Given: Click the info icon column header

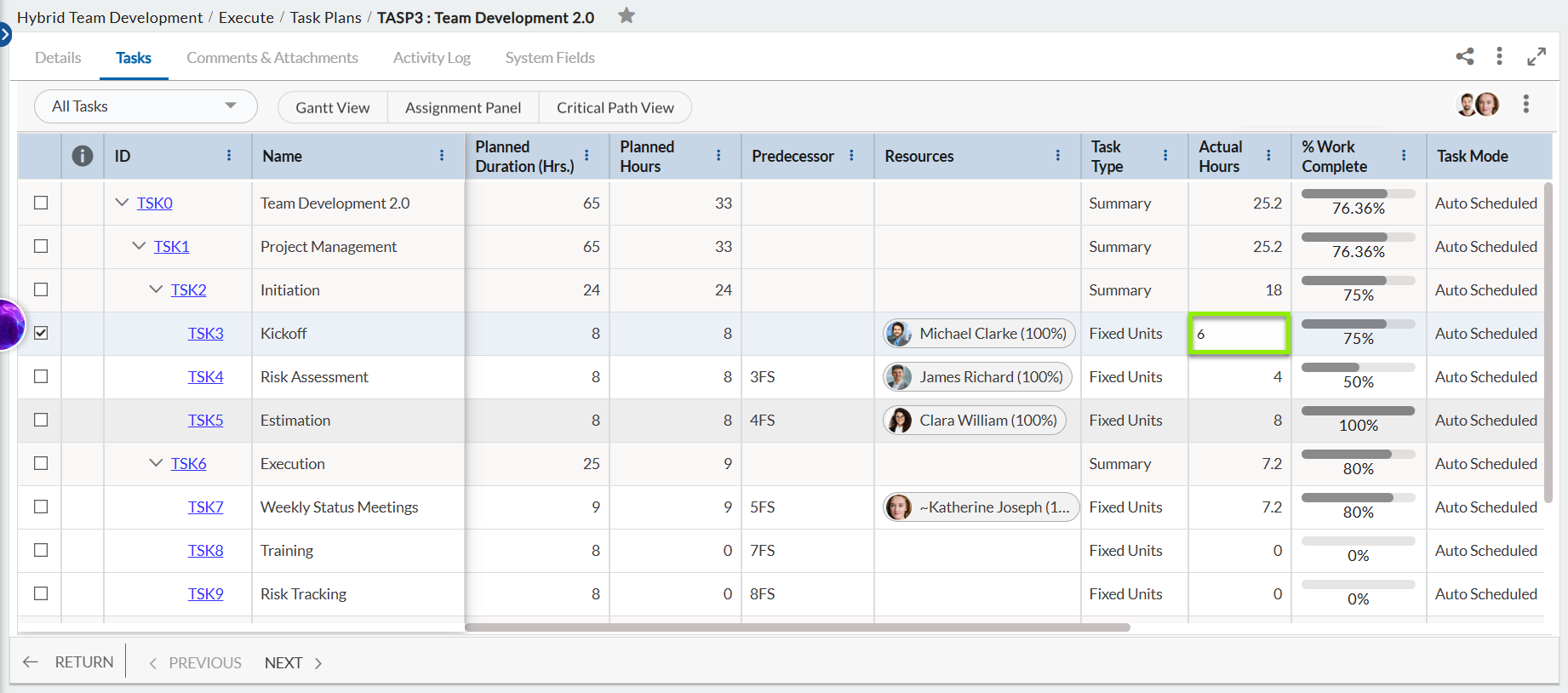Looking at the screenshot, I should tap(83, 156).
